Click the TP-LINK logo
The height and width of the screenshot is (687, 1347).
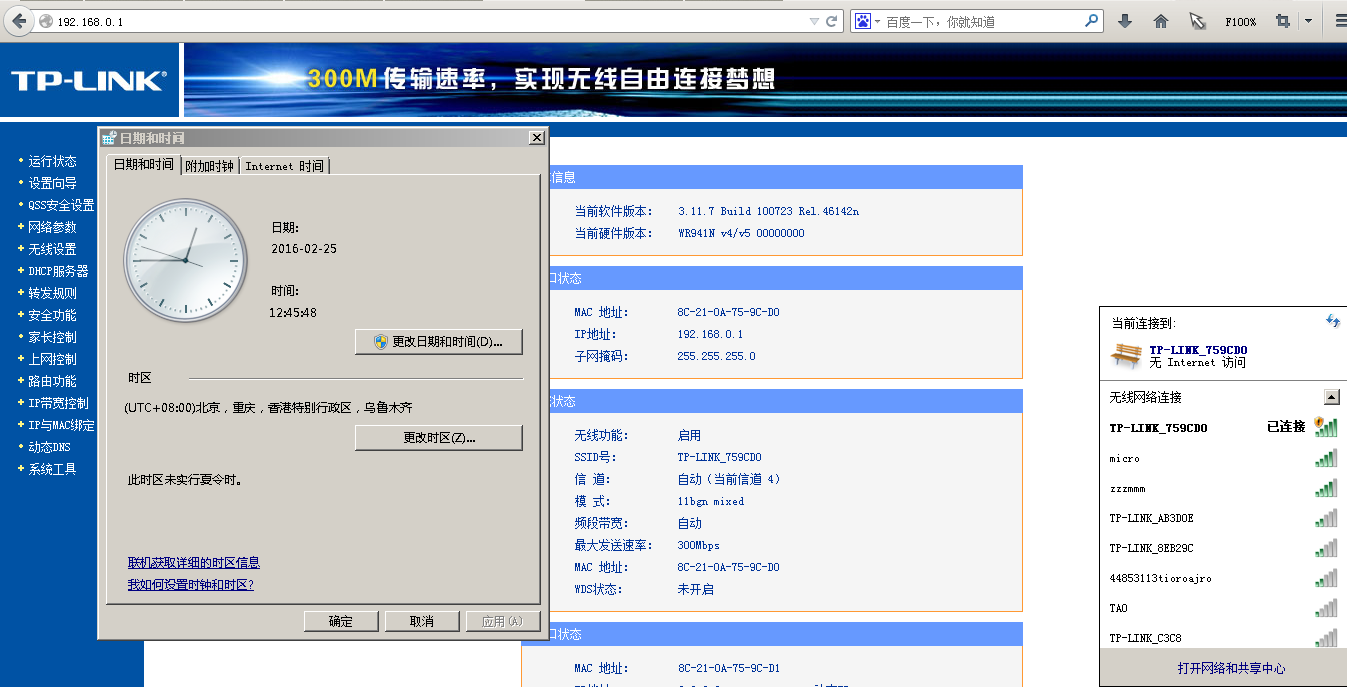click(89, 81)
